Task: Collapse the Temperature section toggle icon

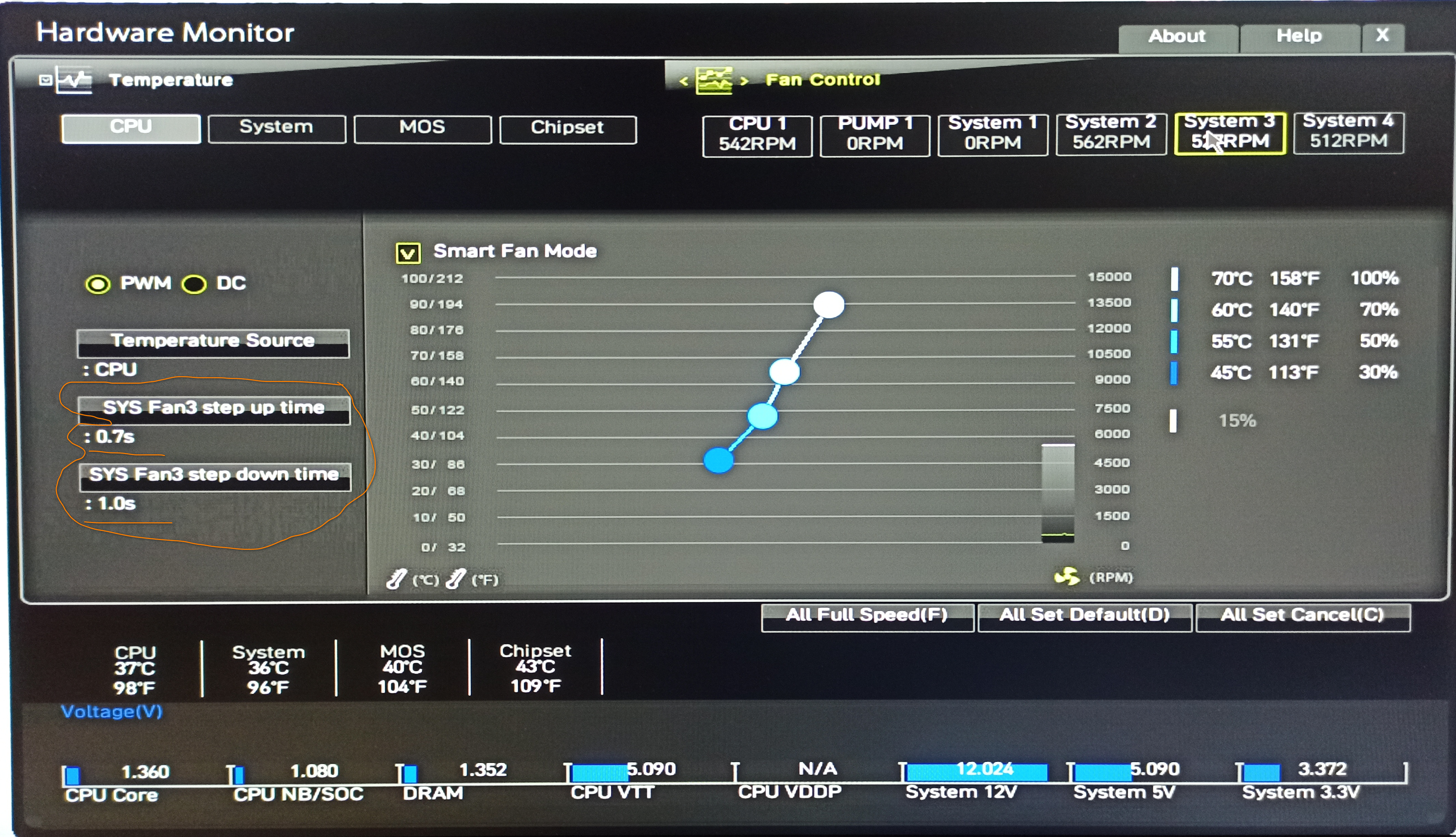Action: (46, 80)
